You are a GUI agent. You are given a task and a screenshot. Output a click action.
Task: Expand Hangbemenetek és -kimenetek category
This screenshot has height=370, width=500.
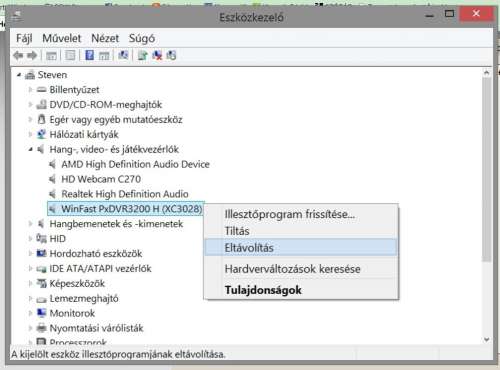pos(30,224)
